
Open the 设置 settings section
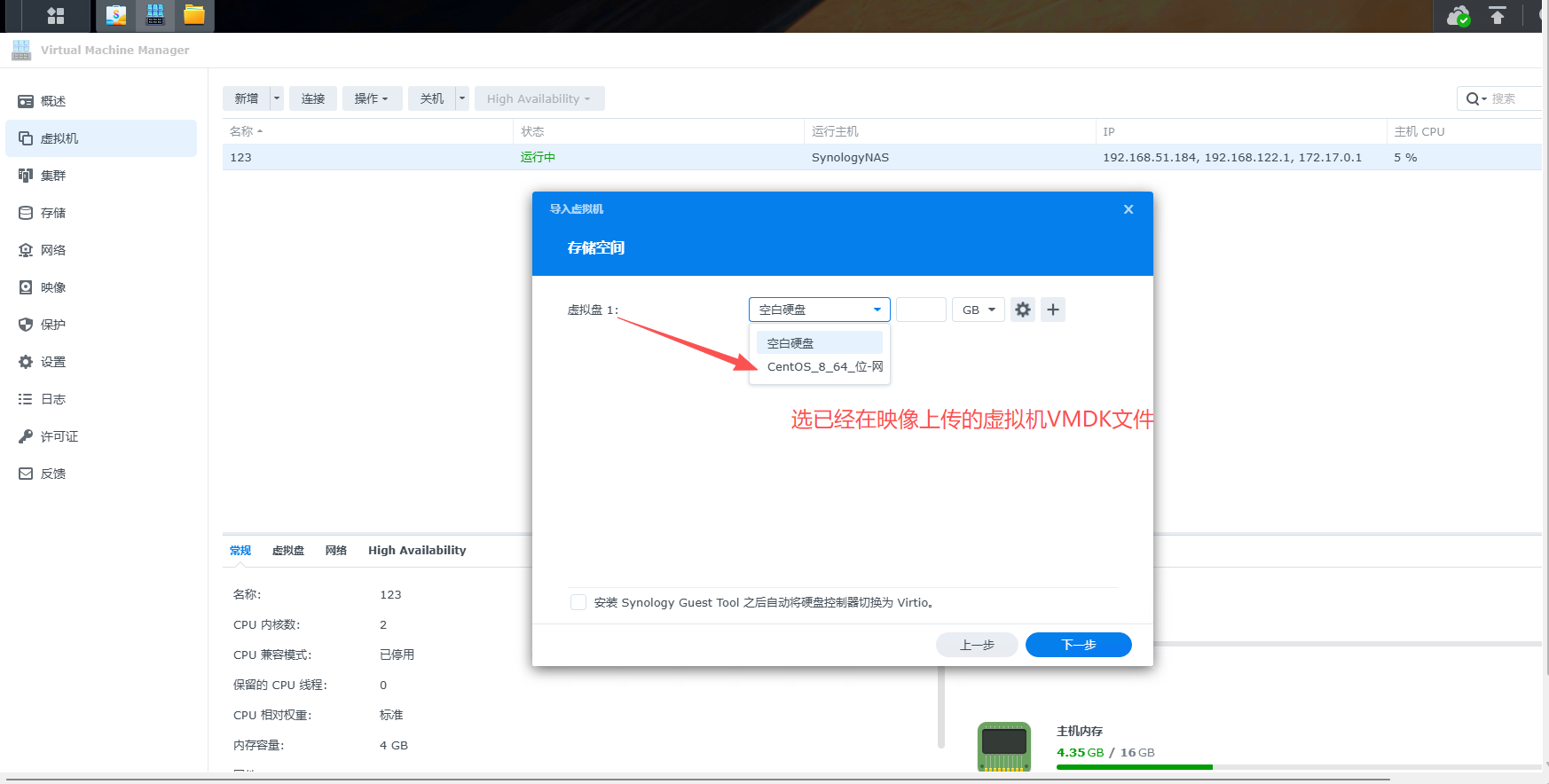(101, 362)
